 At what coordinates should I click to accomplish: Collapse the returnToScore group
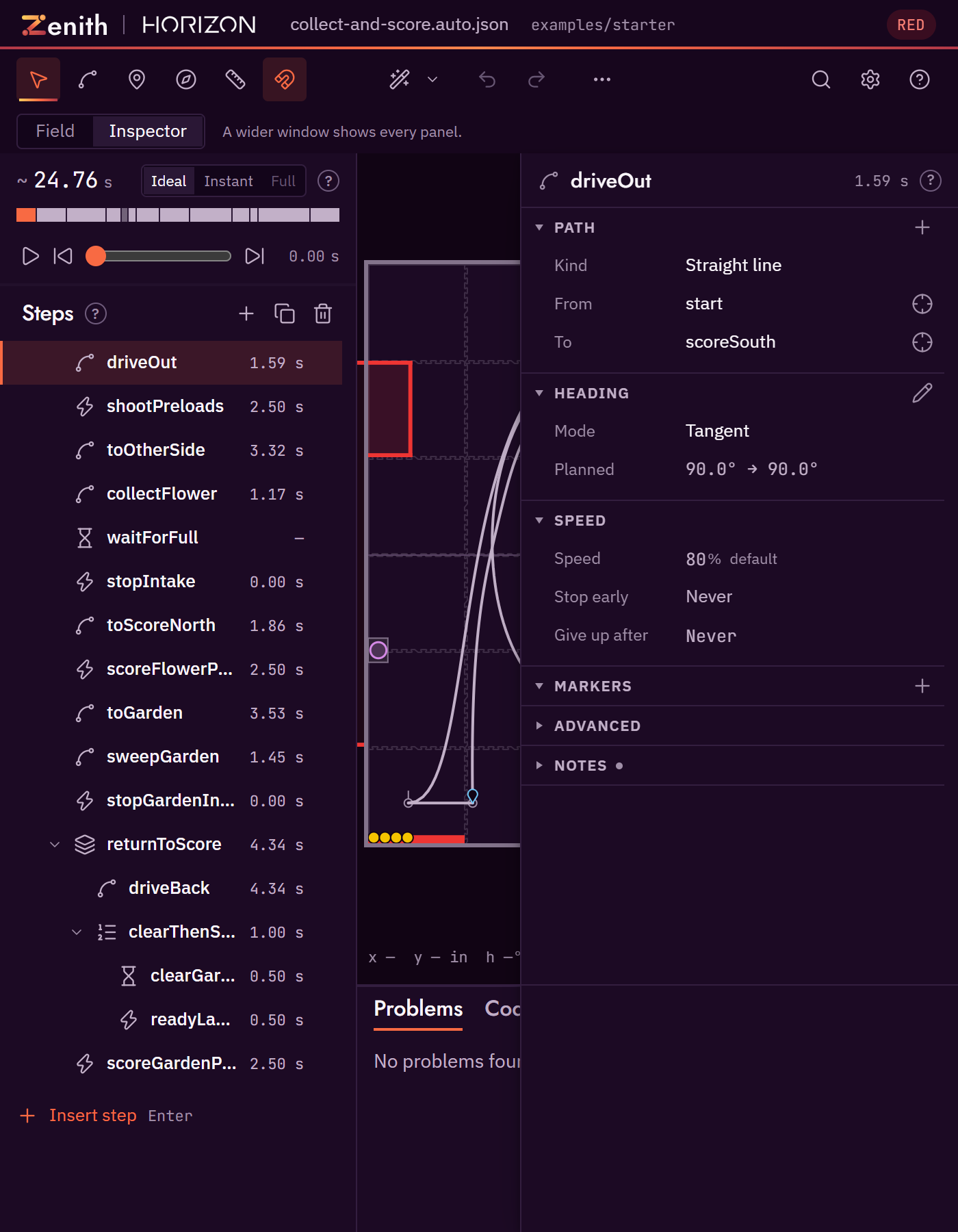click(55, 845)
